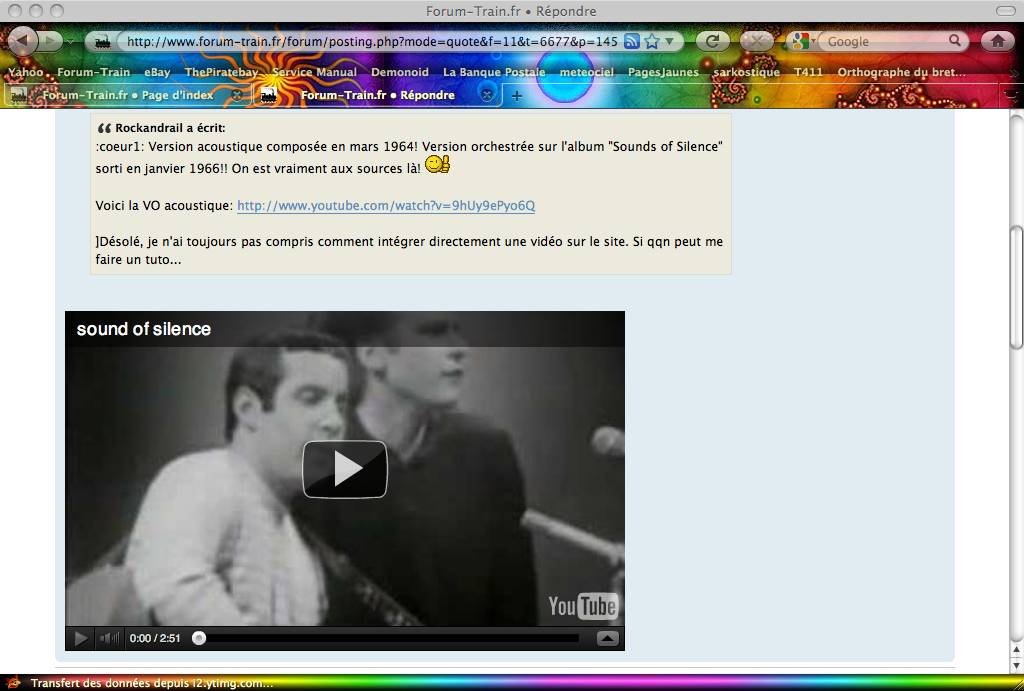1024x691 pixels.
Task: Click the RSS feed icon in the address bar
Action: click(x=632, y=41)
